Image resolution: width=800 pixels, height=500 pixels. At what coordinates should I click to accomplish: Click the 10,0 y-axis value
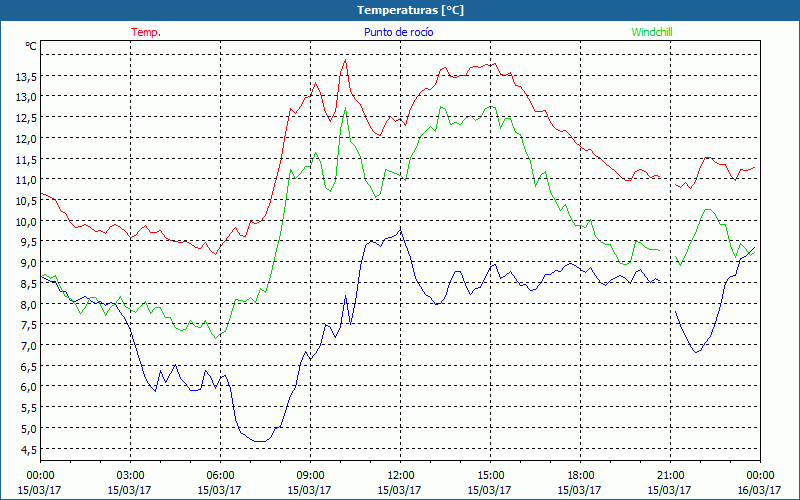pos(26,221)
